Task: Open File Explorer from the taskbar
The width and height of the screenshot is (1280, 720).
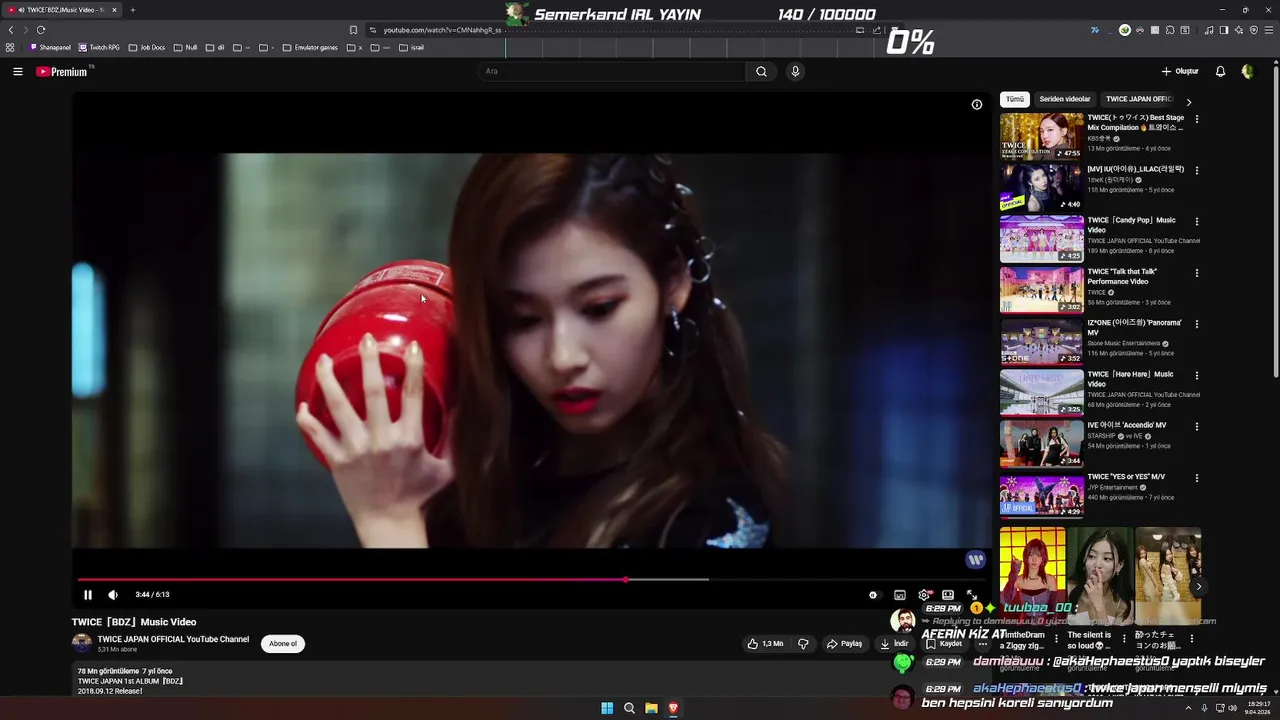Action: click(x=651, y=708)
